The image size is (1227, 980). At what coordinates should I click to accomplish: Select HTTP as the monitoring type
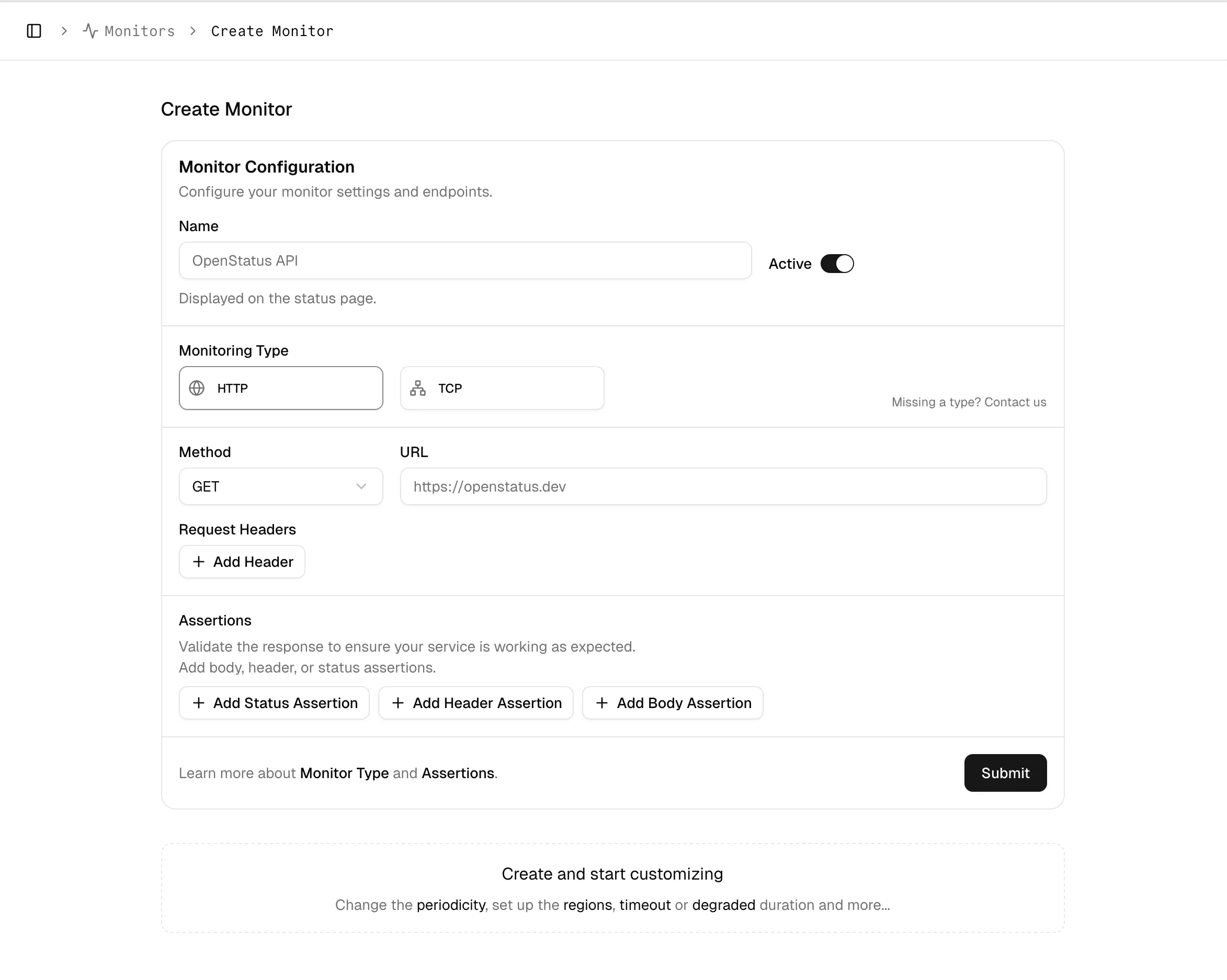280,388
